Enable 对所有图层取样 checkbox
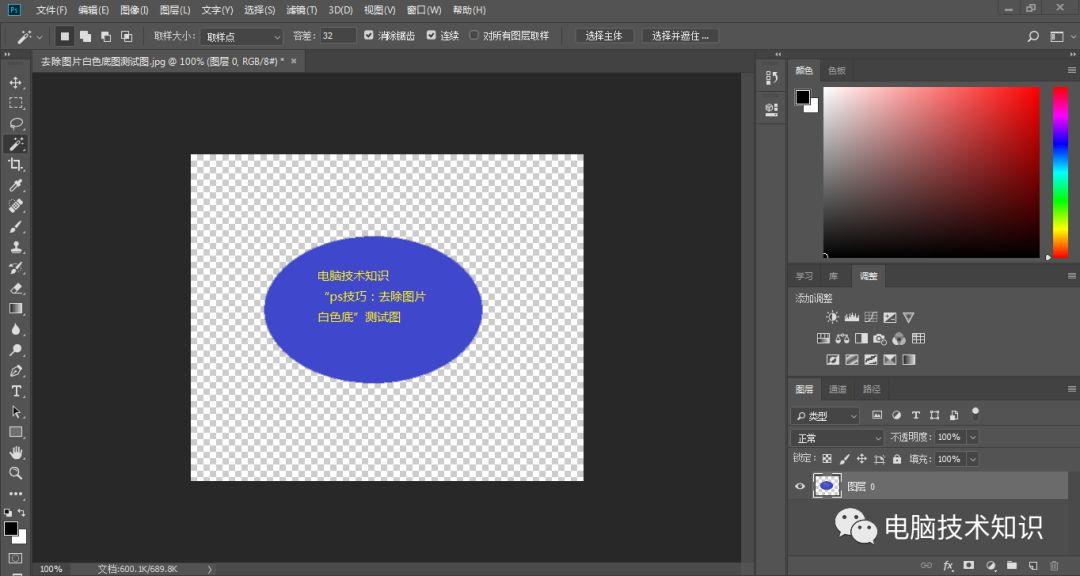The width and height of the screenshot is (1080, 576). click(x=474, y=35)
